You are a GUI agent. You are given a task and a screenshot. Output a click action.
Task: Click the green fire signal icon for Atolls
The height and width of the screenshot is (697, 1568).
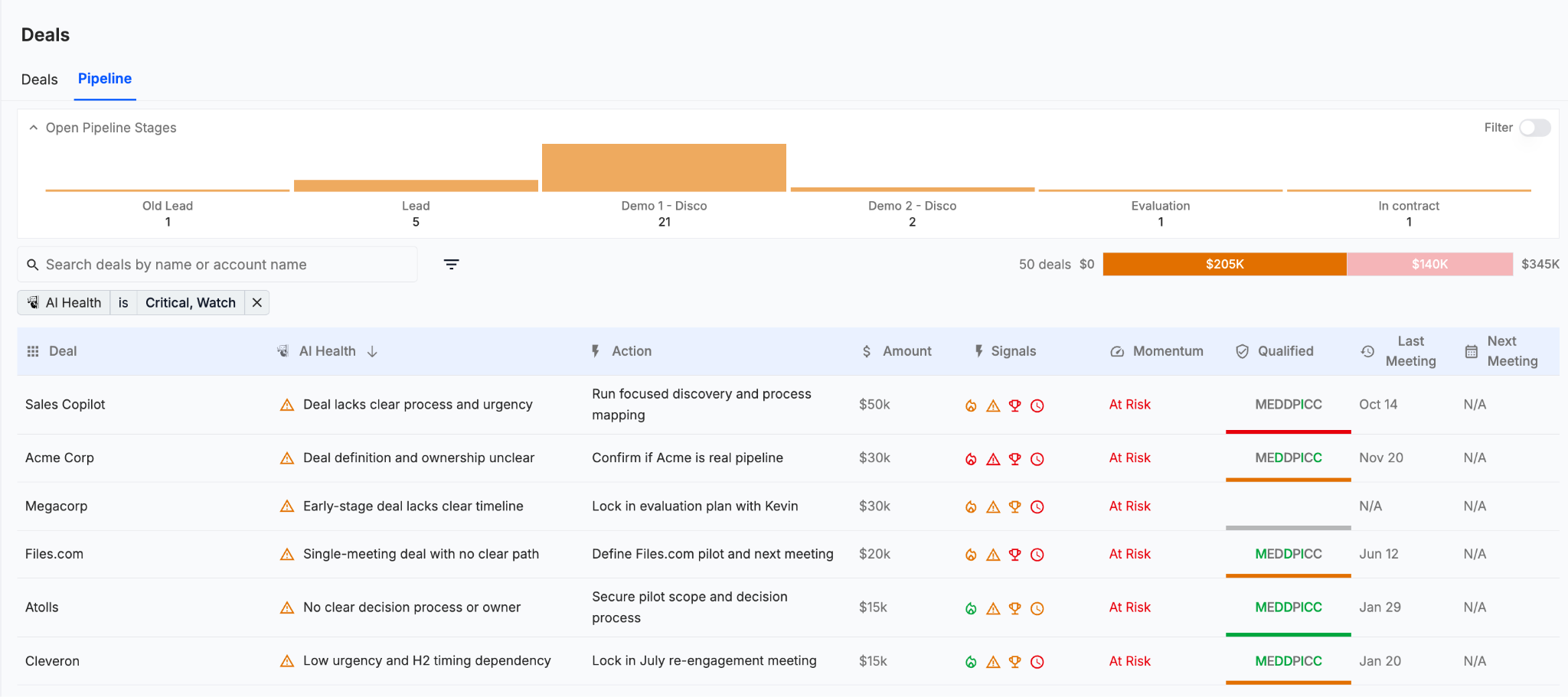971,608
